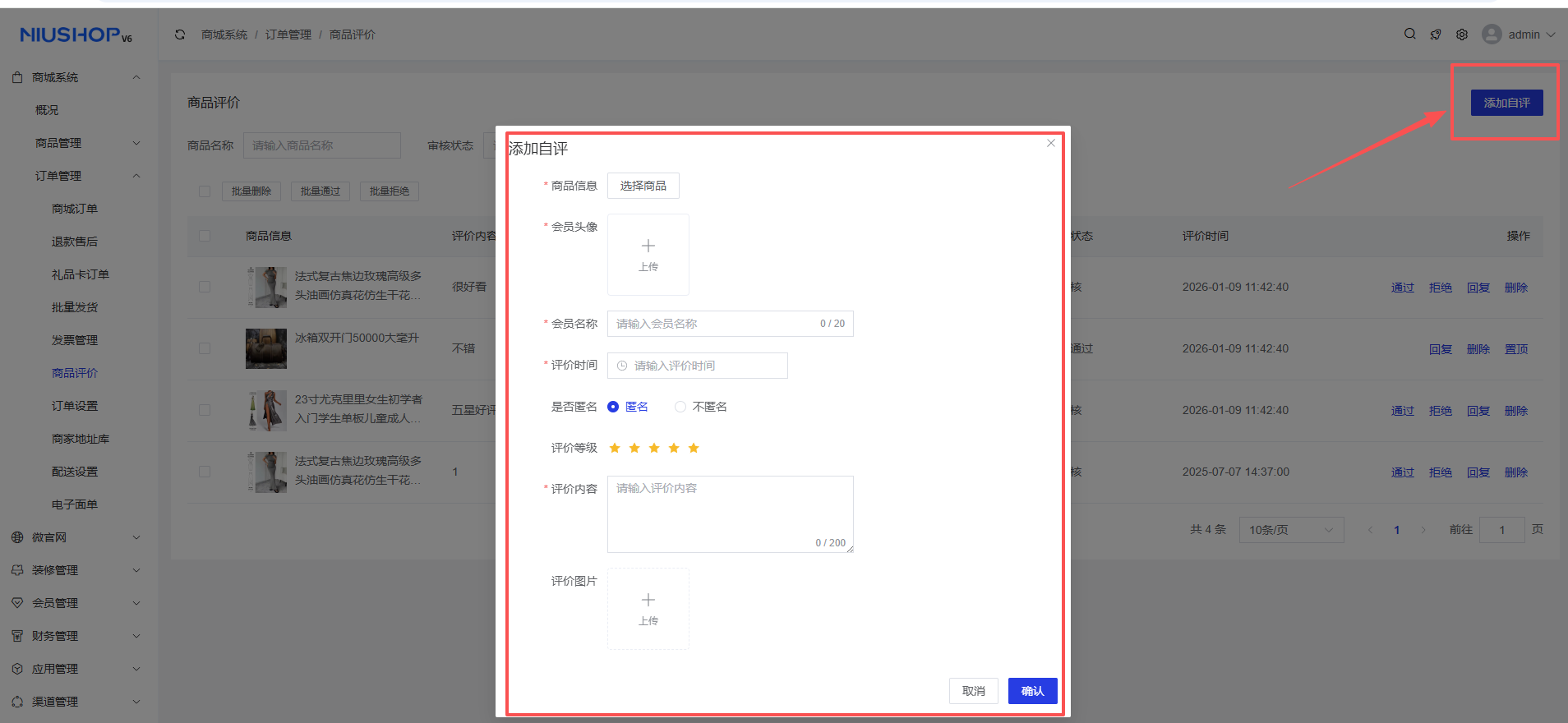The image size is (1568, 723).
Task: Upload member avatar using plus box
Action: 648,255
